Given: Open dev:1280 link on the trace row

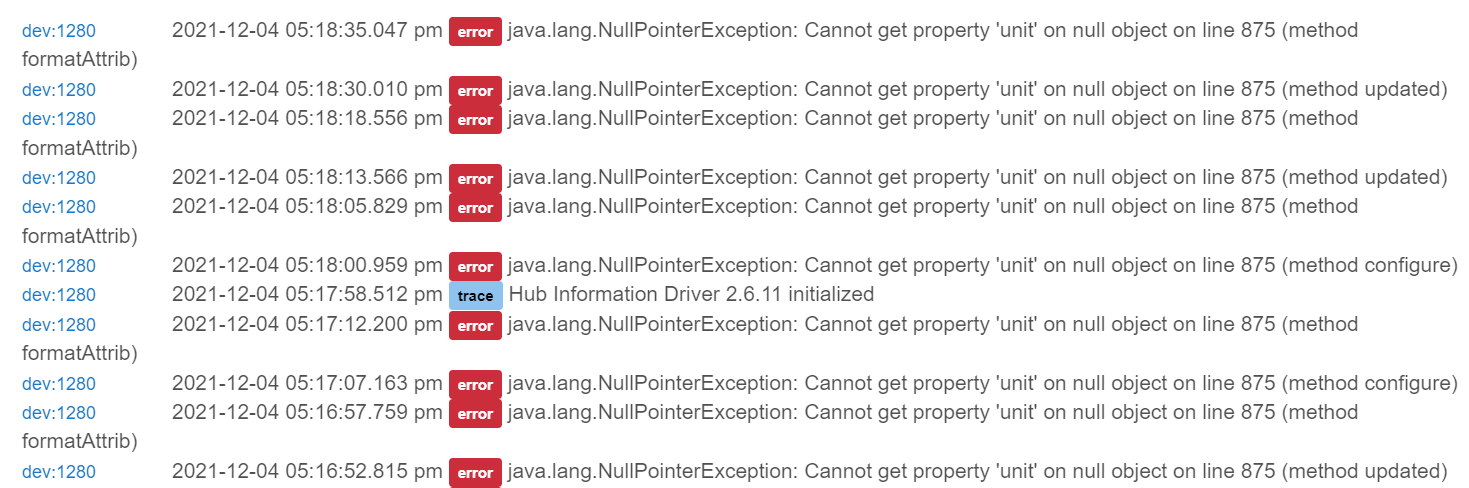Looking at the screenshot, I should pyautogui.click(x=59, y=295).
